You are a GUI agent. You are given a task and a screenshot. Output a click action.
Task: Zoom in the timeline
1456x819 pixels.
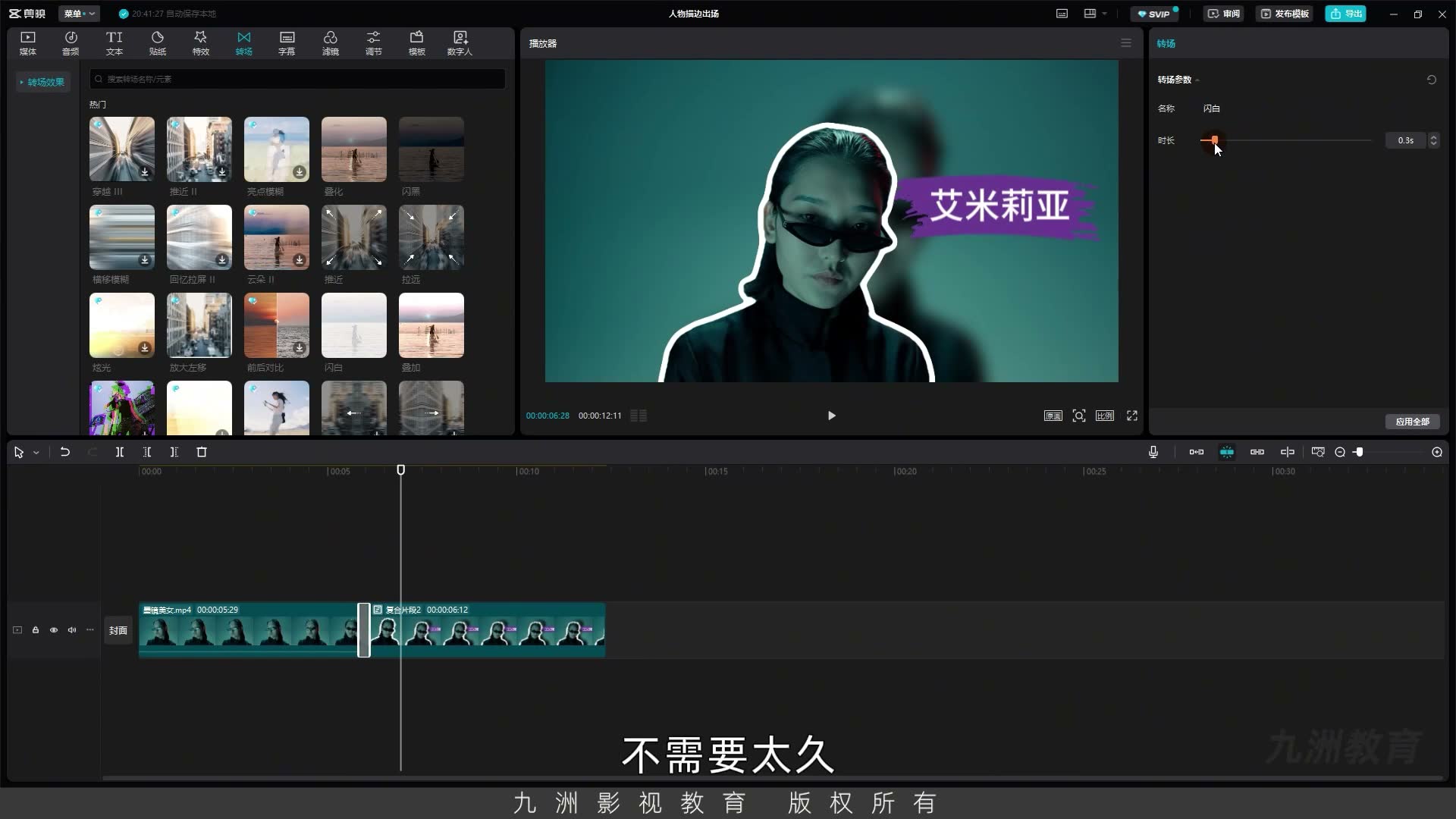coord(1437,452)
